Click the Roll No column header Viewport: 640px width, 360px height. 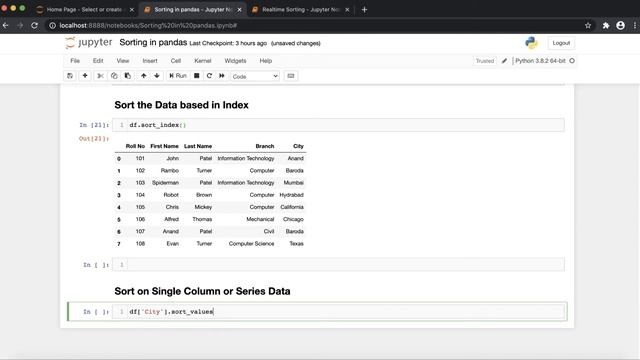[x=135, y=146]
